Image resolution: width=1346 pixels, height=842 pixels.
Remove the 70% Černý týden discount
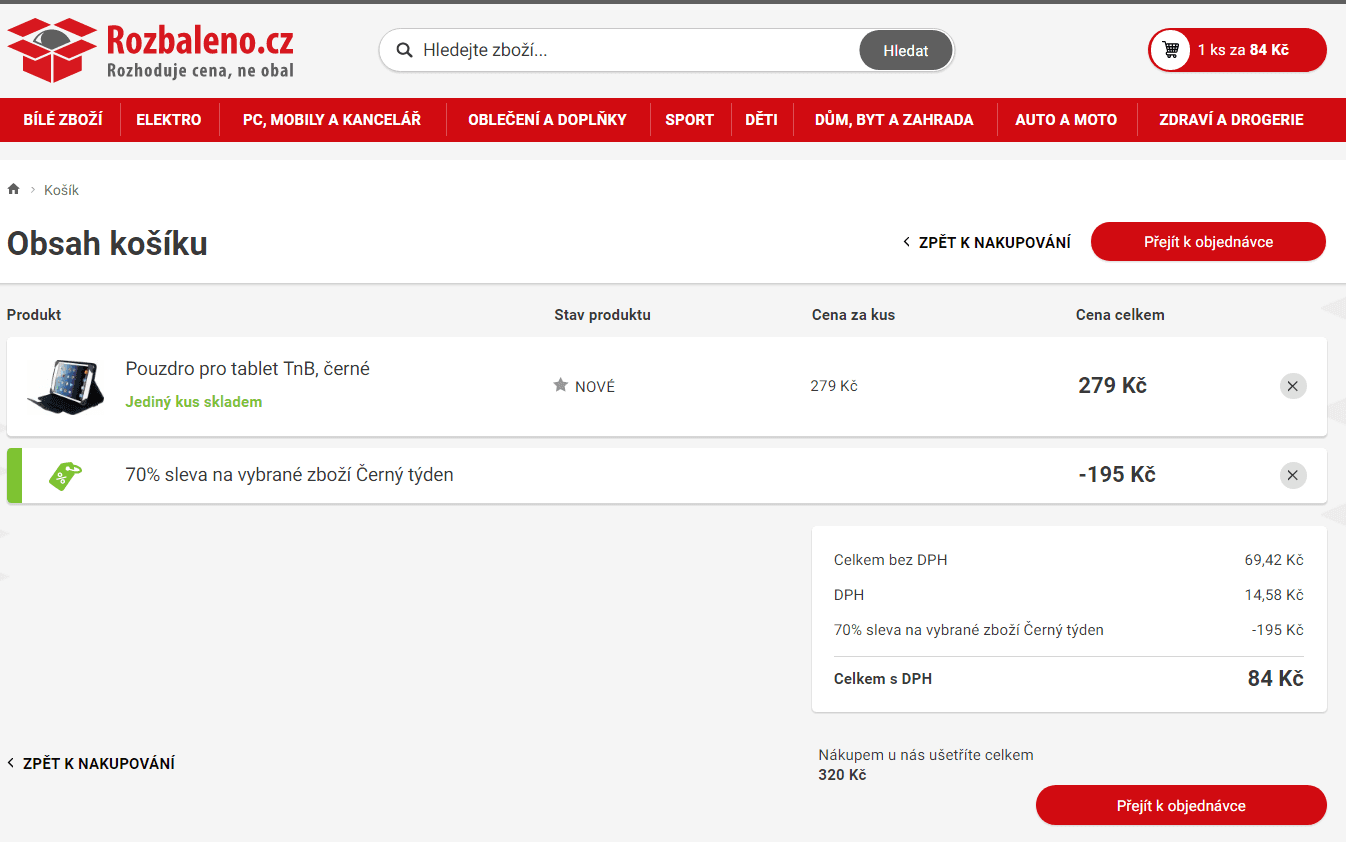click(1292, 475)
